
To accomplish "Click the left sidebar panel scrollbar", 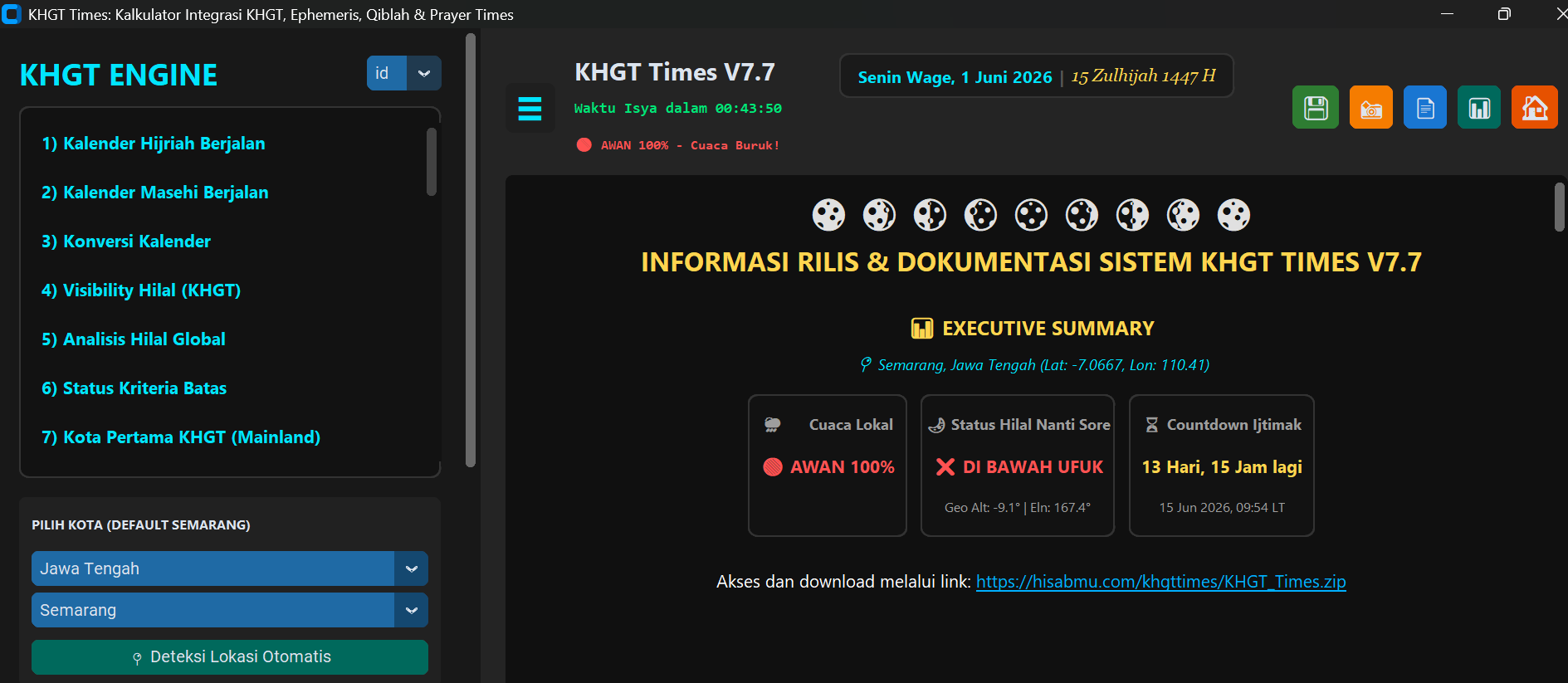I will pyautogui.click(x=471, y=249).
